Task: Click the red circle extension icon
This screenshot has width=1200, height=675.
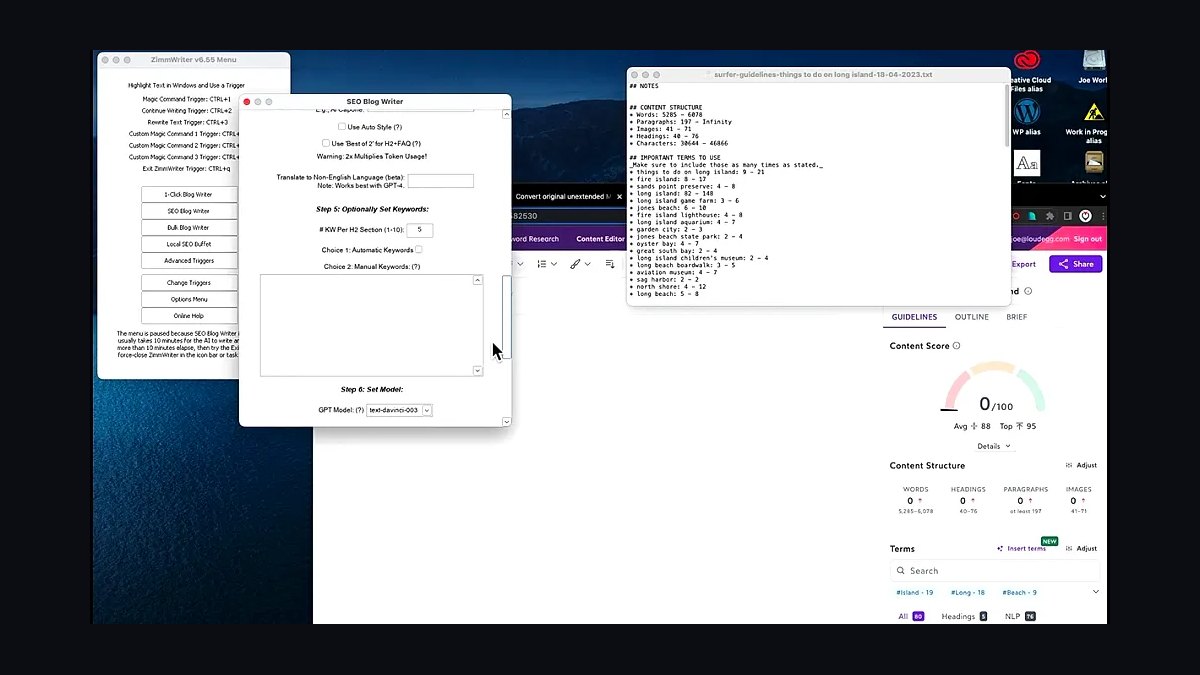Action: [1017, 215]
